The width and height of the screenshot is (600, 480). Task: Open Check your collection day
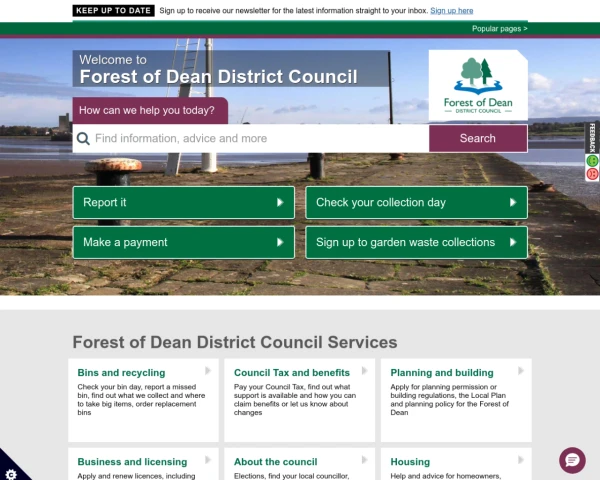click(416, 202)
